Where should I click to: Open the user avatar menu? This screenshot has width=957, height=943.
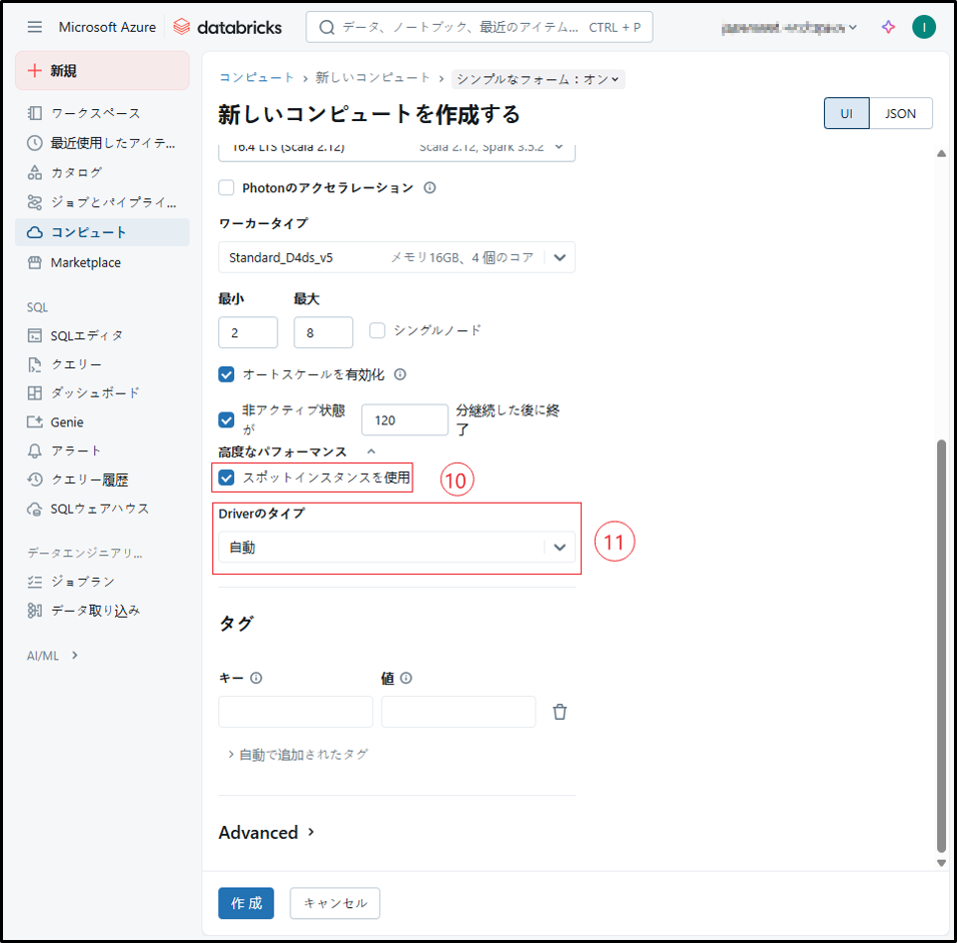point(923,27)
